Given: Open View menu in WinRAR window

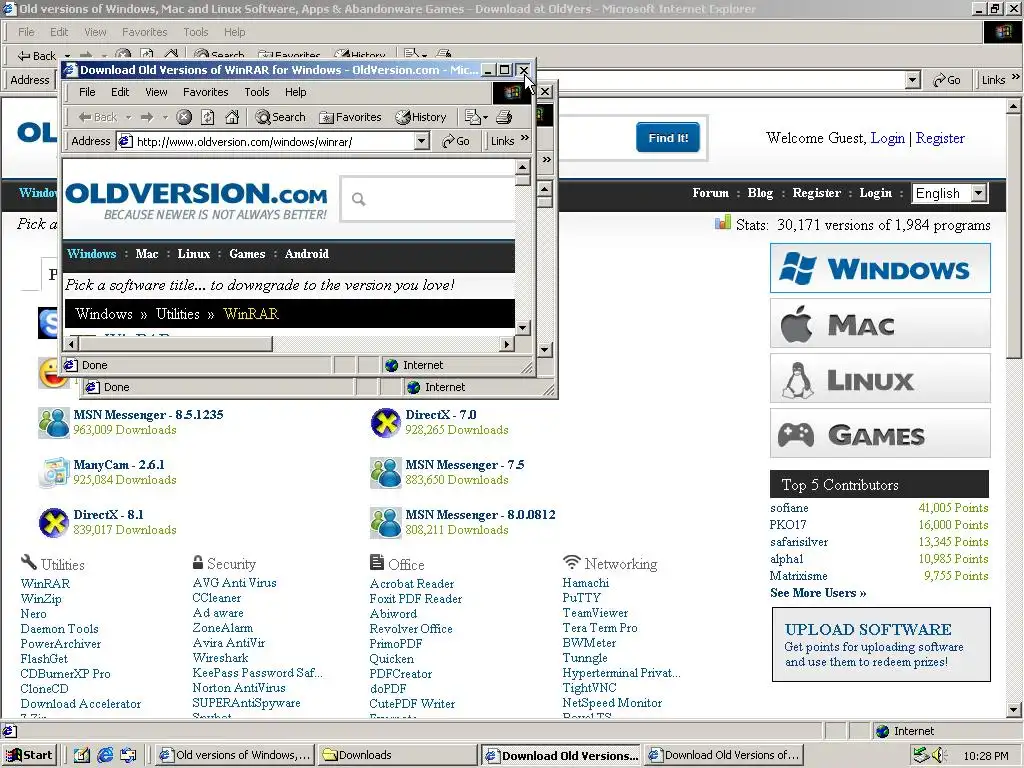Looking at the screenshot, I should [156, 92].
